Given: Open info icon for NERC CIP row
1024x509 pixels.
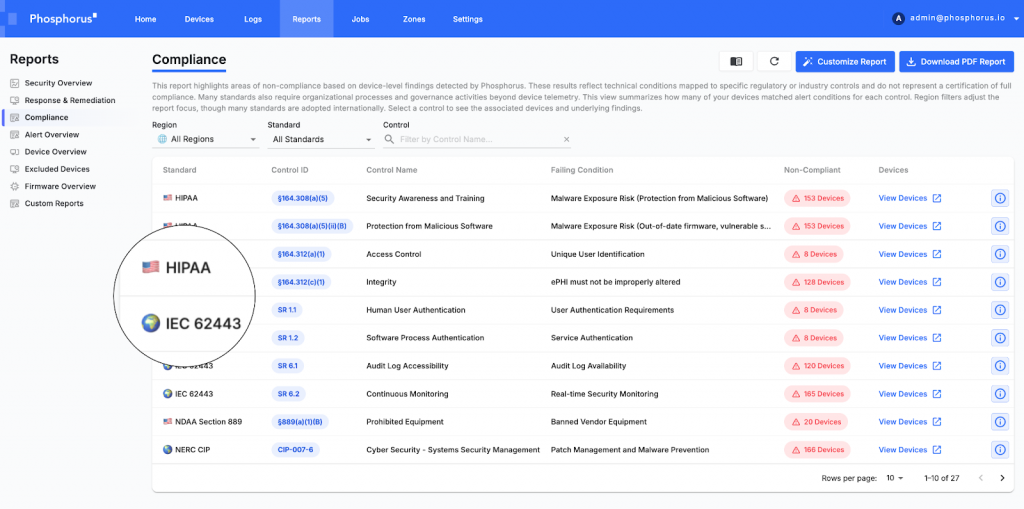Looking at the screenshot, I should 999,450.
